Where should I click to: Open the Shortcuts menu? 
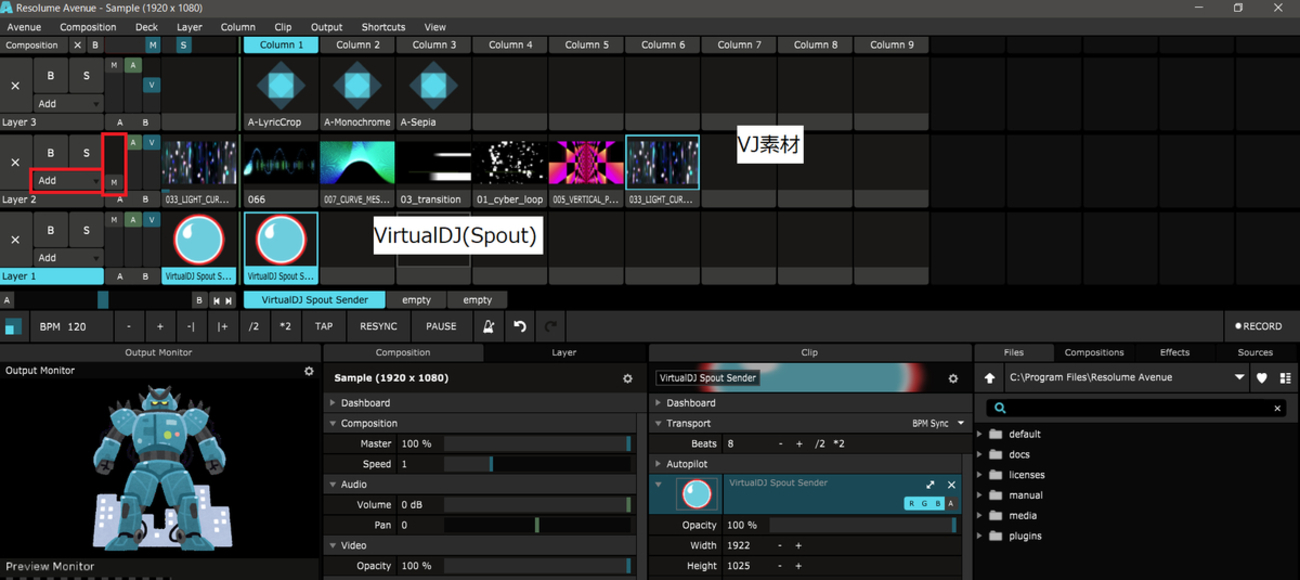(383, 27)
